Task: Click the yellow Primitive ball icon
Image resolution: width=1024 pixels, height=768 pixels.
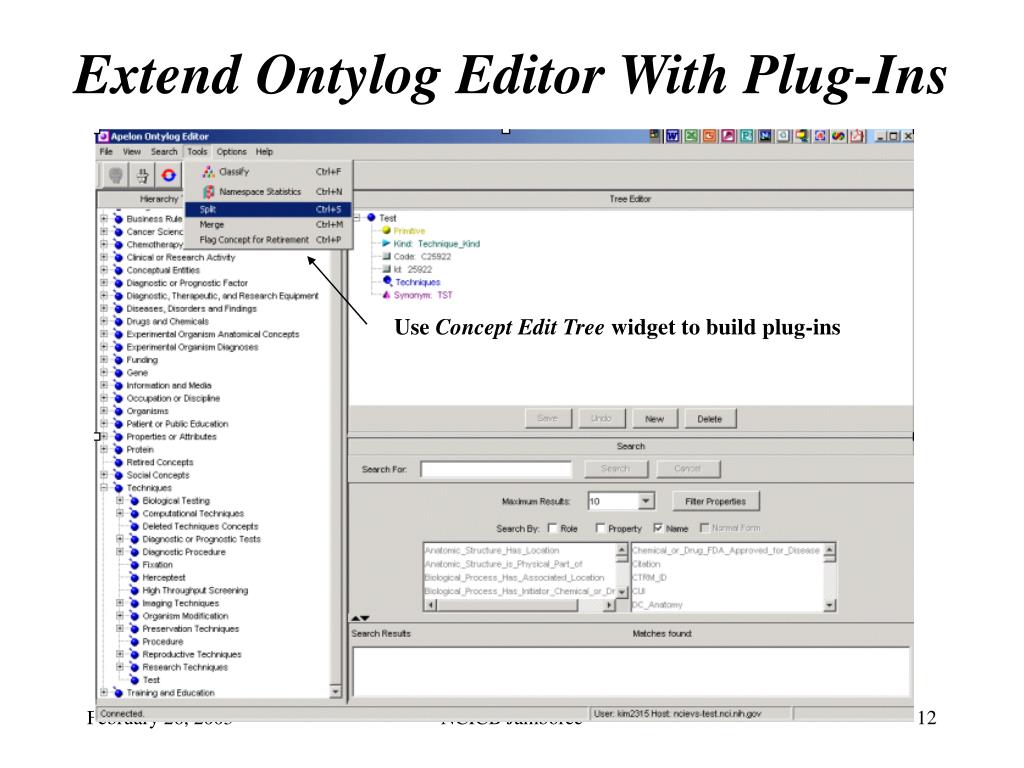Action: tap(386, 231)
